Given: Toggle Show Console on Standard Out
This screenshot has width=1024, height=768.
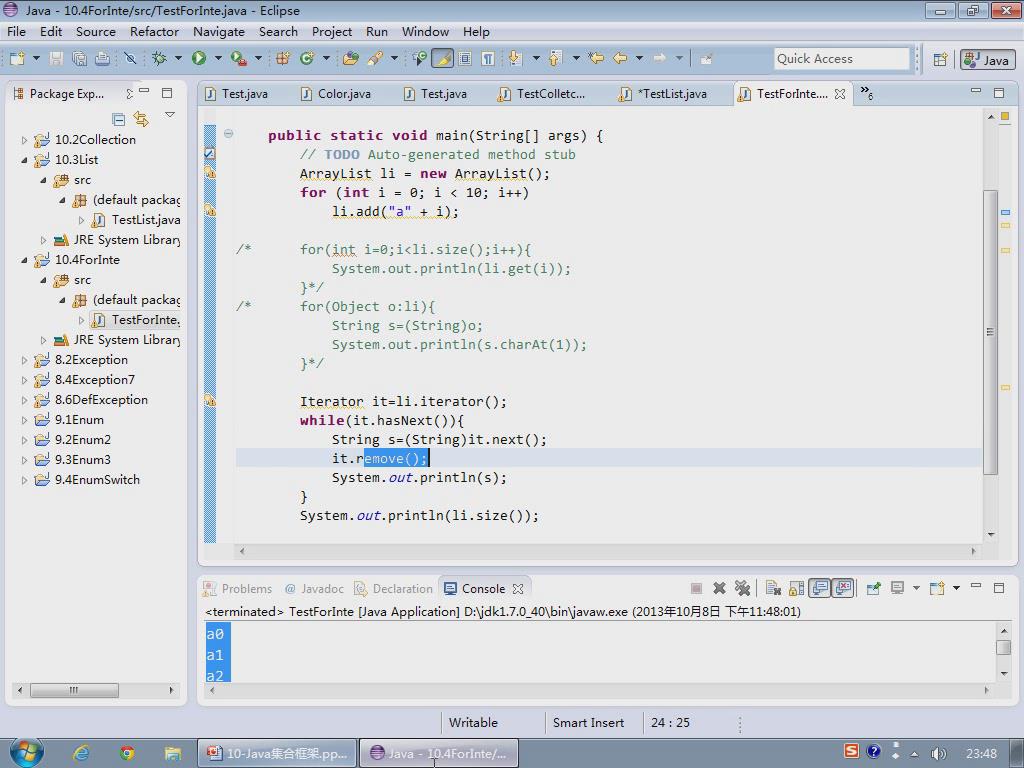Looking at the screenshot, I should click(820, 588).
